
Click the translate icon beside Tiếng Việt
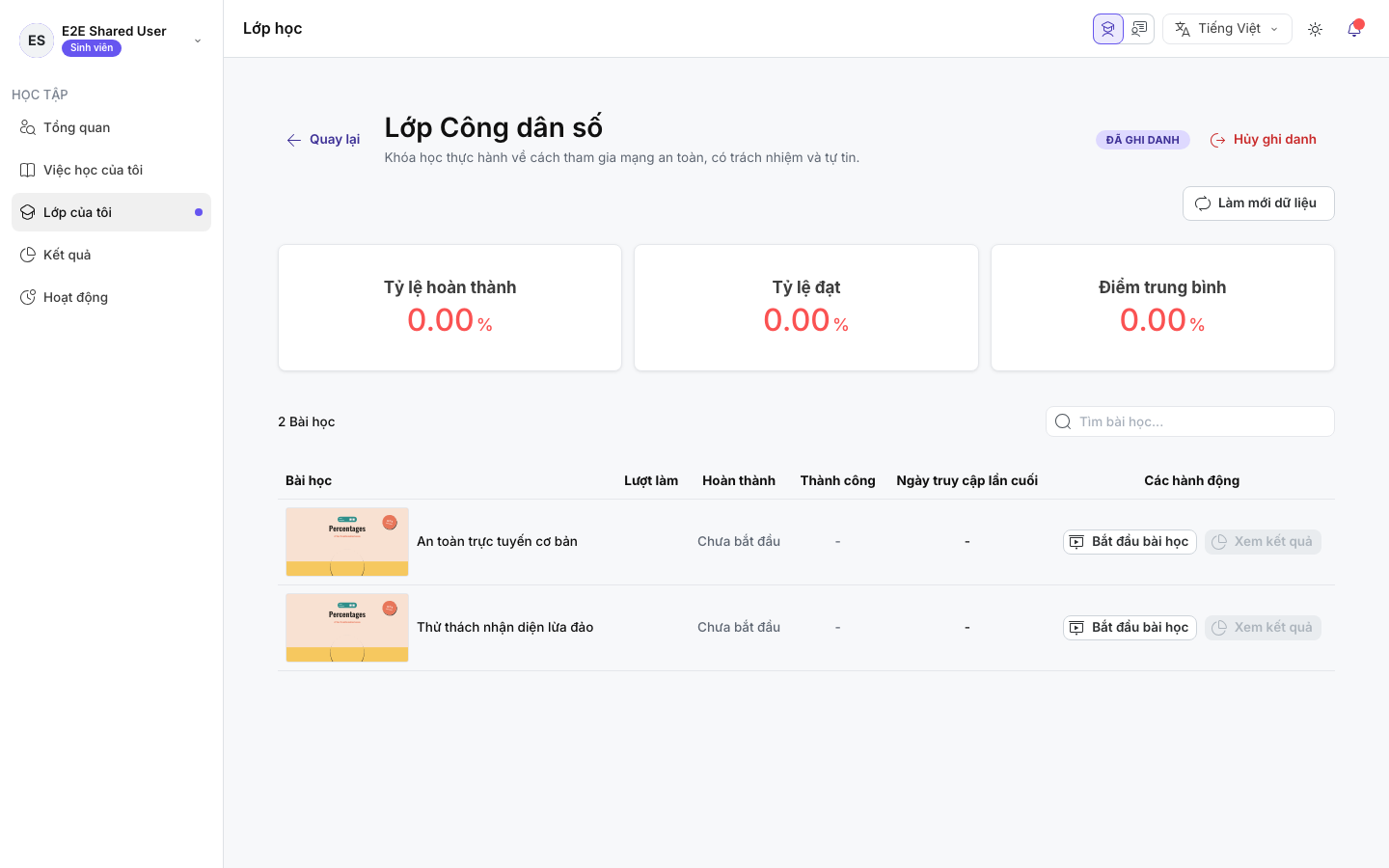1183,29
